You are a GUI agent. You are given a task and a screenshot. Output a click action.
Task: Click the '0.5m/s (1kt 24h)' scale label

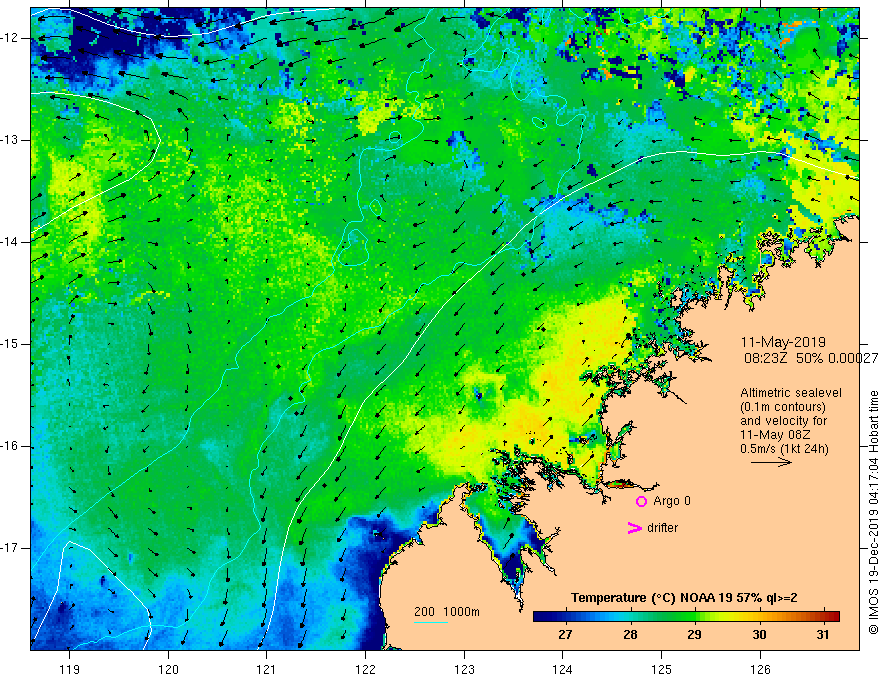[x=784, y=449]
